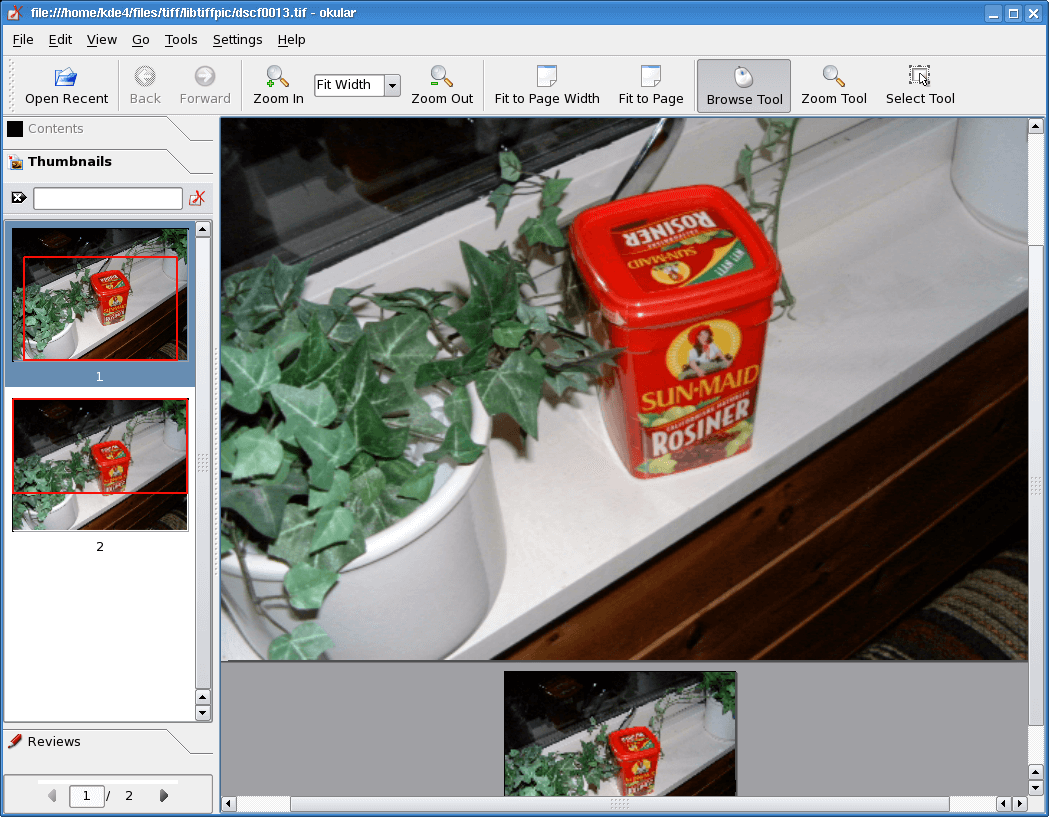Clear the thumbnail filter text
The height and width of the screenshot is (817, 1049).
click(x=197, y=197)
